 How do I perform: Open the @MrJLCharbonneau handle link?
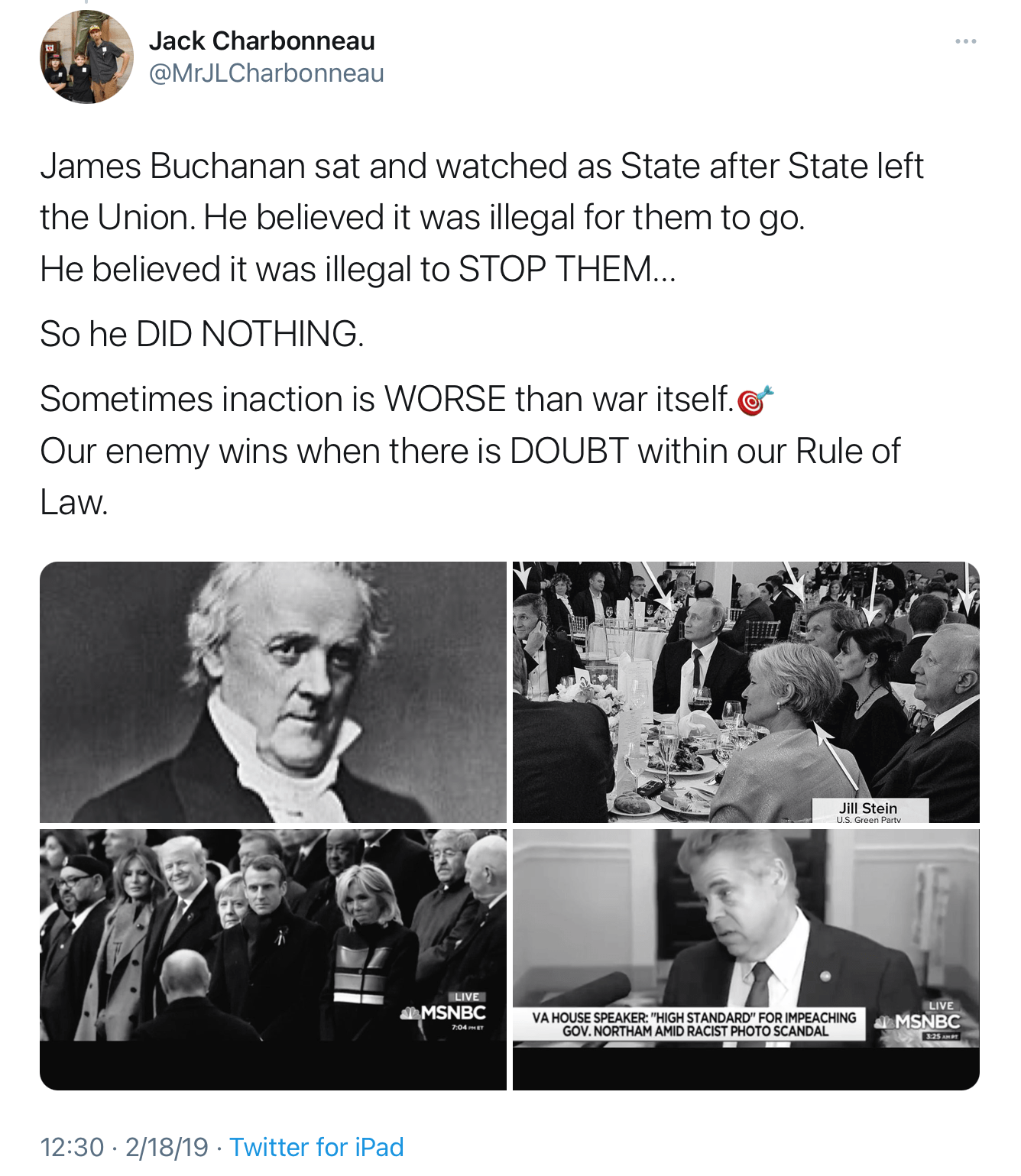click(266, 73)
